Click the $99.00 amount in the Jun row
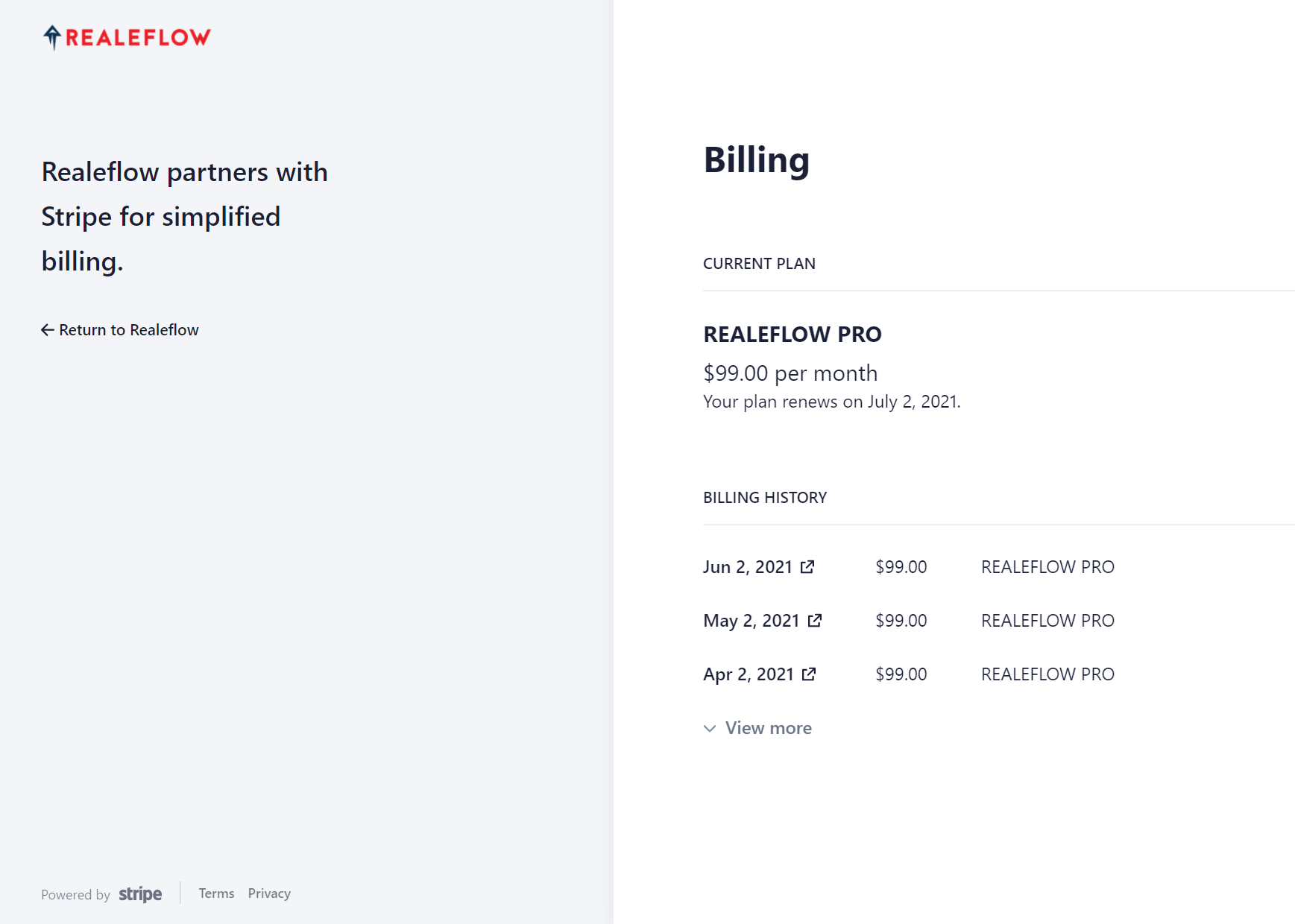 [x=901, y=567]
